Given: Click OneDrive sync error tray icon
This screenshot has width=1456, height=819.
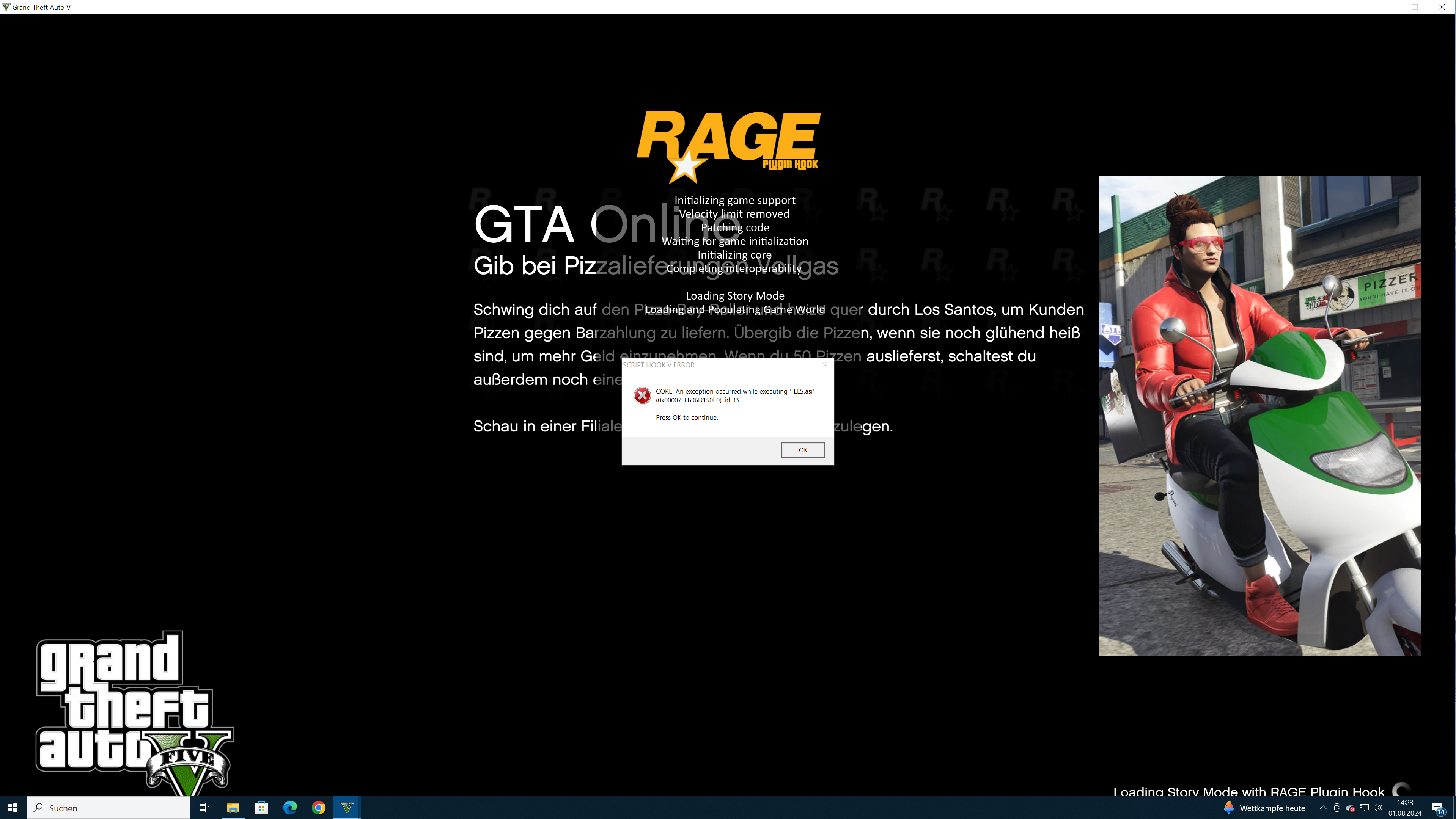Looking at the screenshot, I should (1350, 808).
